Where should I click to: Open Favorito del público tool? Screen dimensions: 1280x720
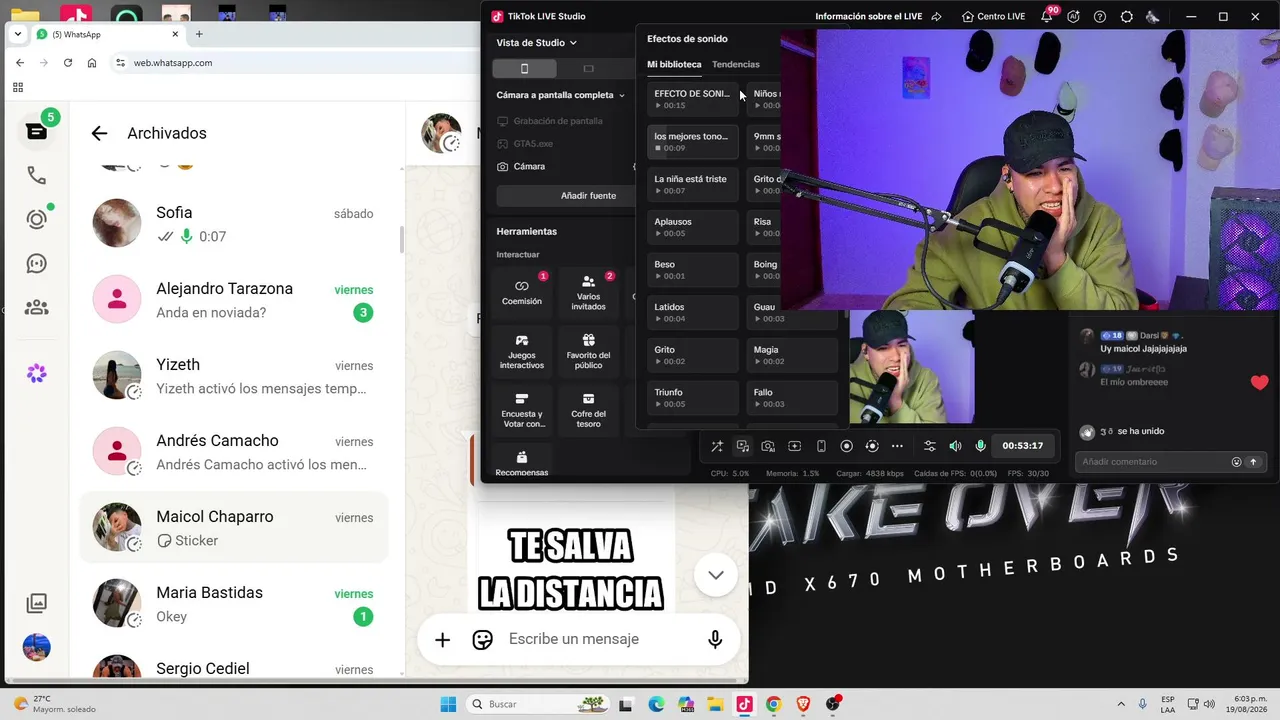click(x=588, y=351)
